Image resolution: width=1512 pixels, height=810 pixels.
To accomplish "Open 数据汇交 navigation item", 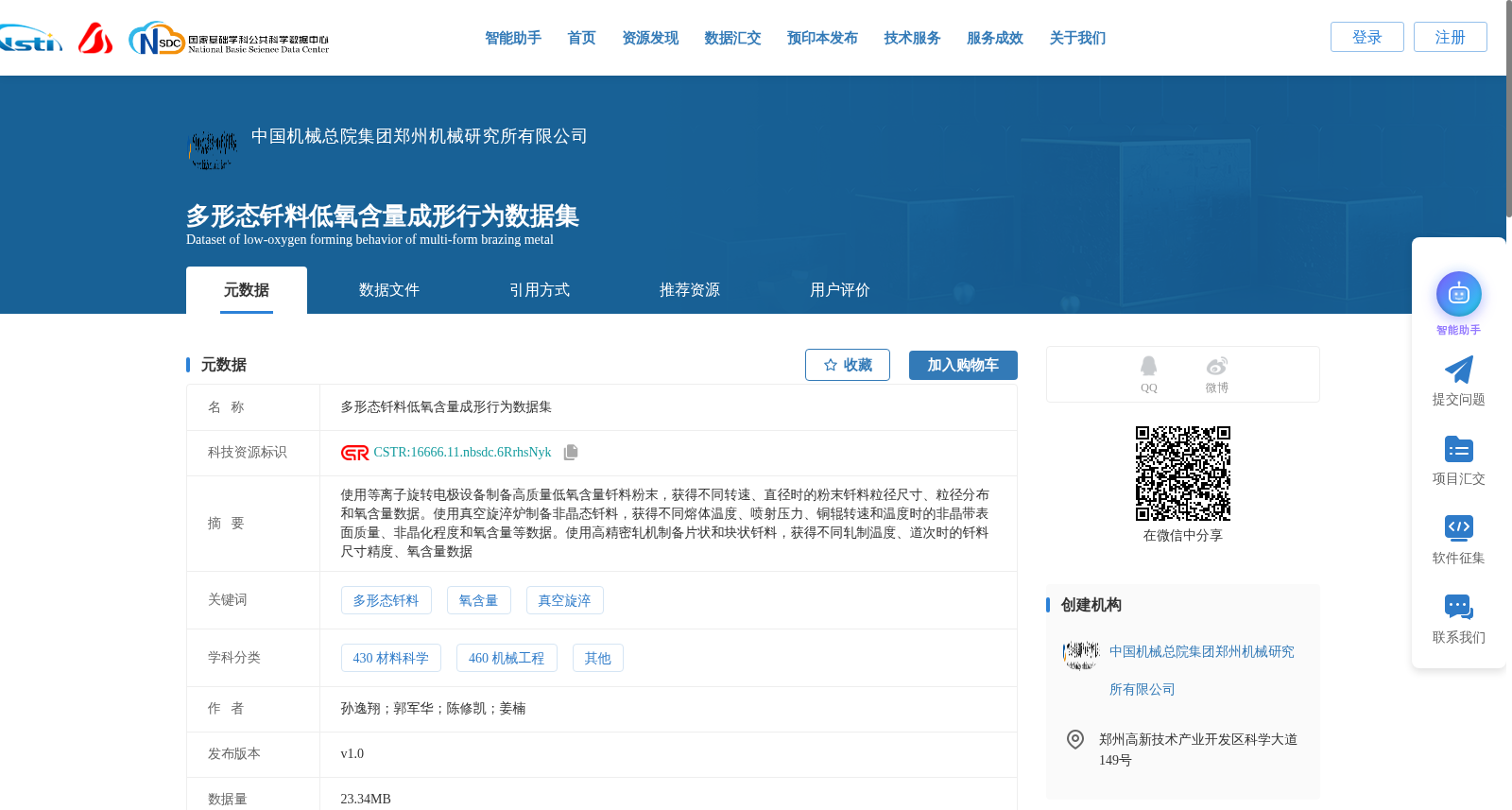I will tap(732, 38).
